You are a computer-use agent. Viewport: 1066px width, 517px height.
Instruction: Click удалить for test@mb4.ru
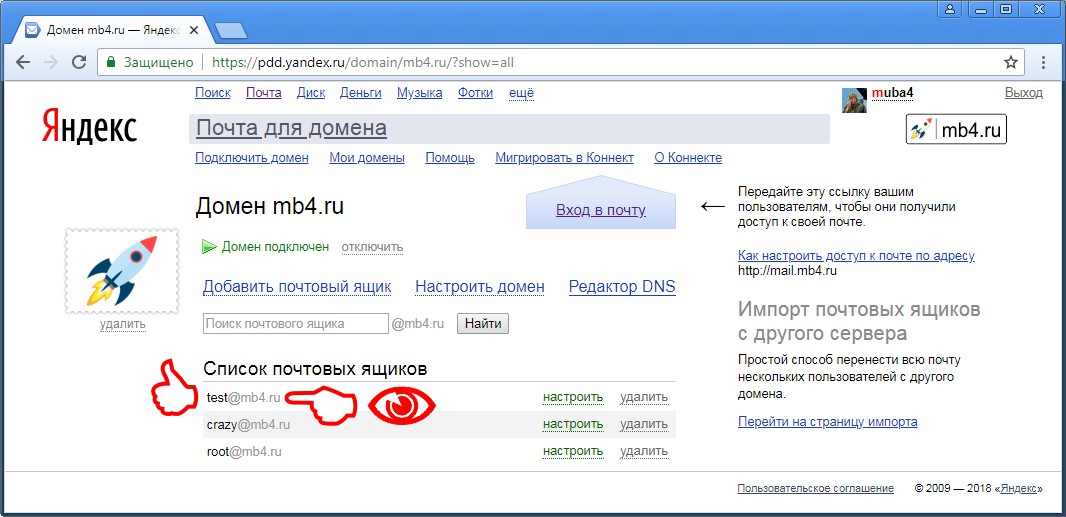pyautogui.click(x=644, y=397)
